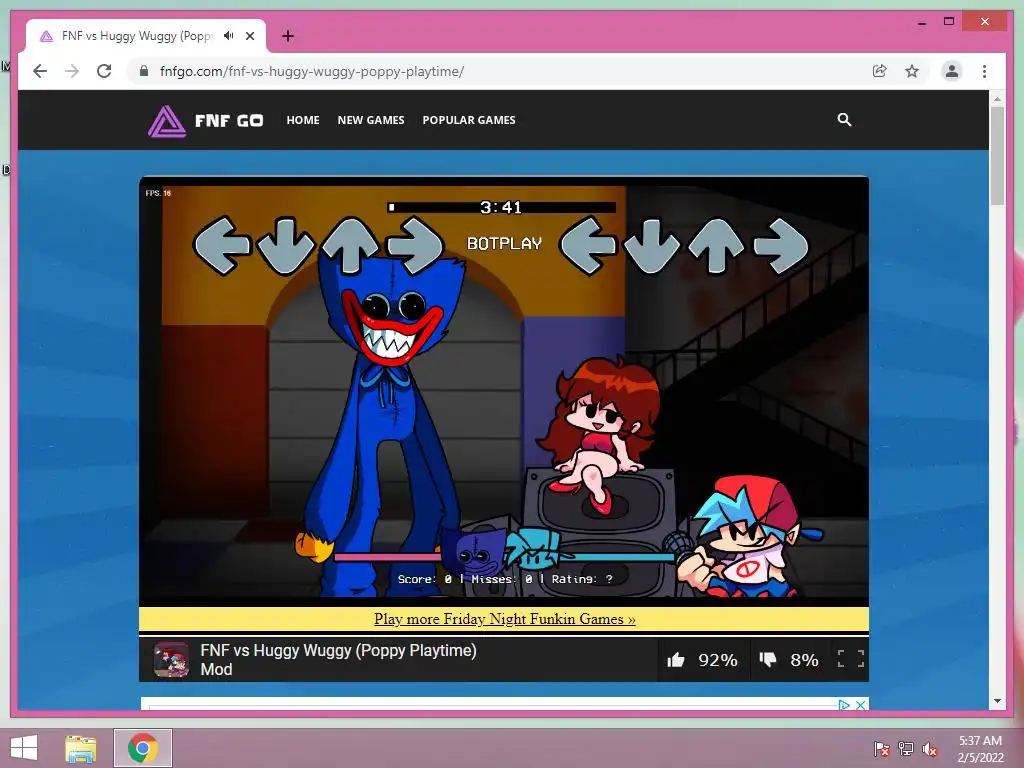Follow Play more Friday Night Funkin Games link
1024x768 pixels.
pos(504,619)
